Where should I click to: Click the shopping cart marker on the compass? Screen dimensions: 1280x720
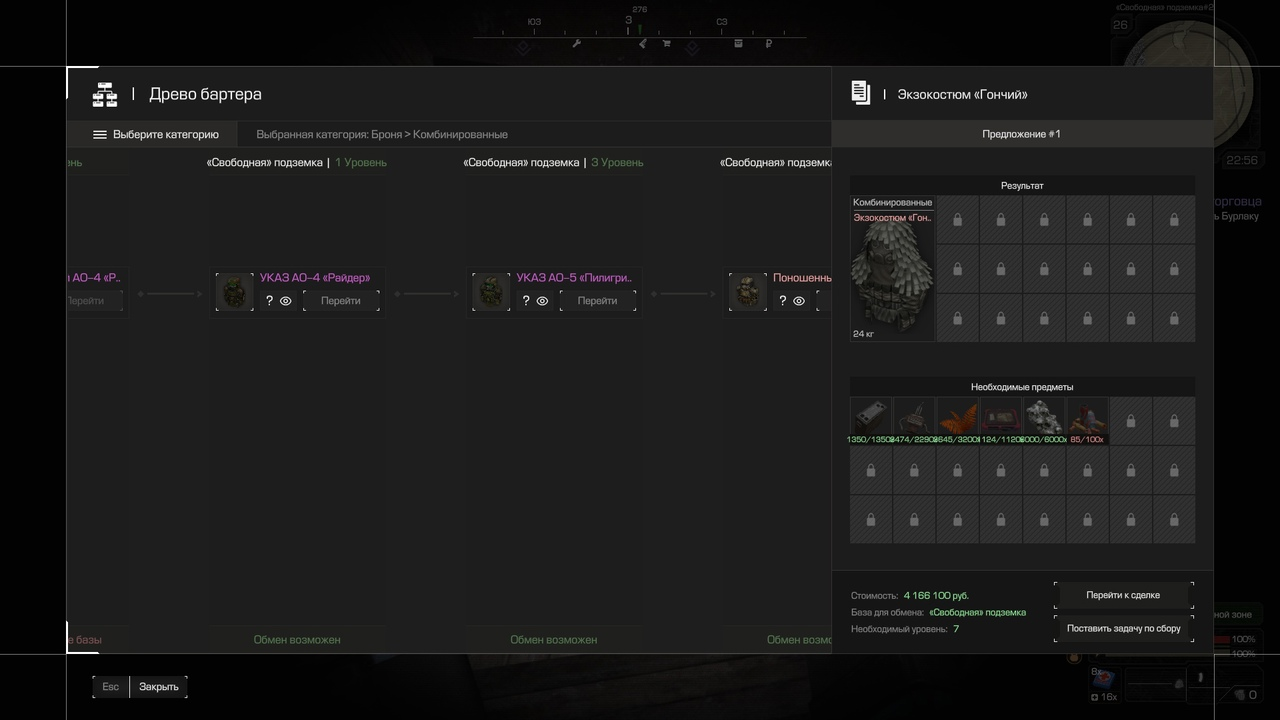666,43
